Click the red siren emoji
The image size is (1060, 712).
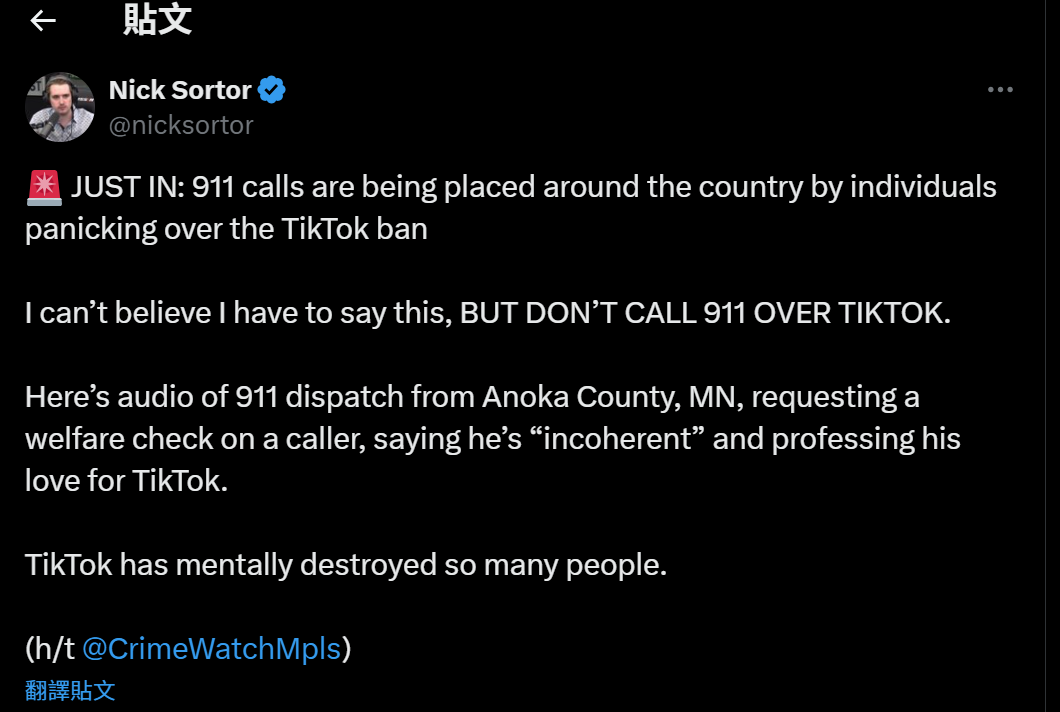(x=44, y=187)
